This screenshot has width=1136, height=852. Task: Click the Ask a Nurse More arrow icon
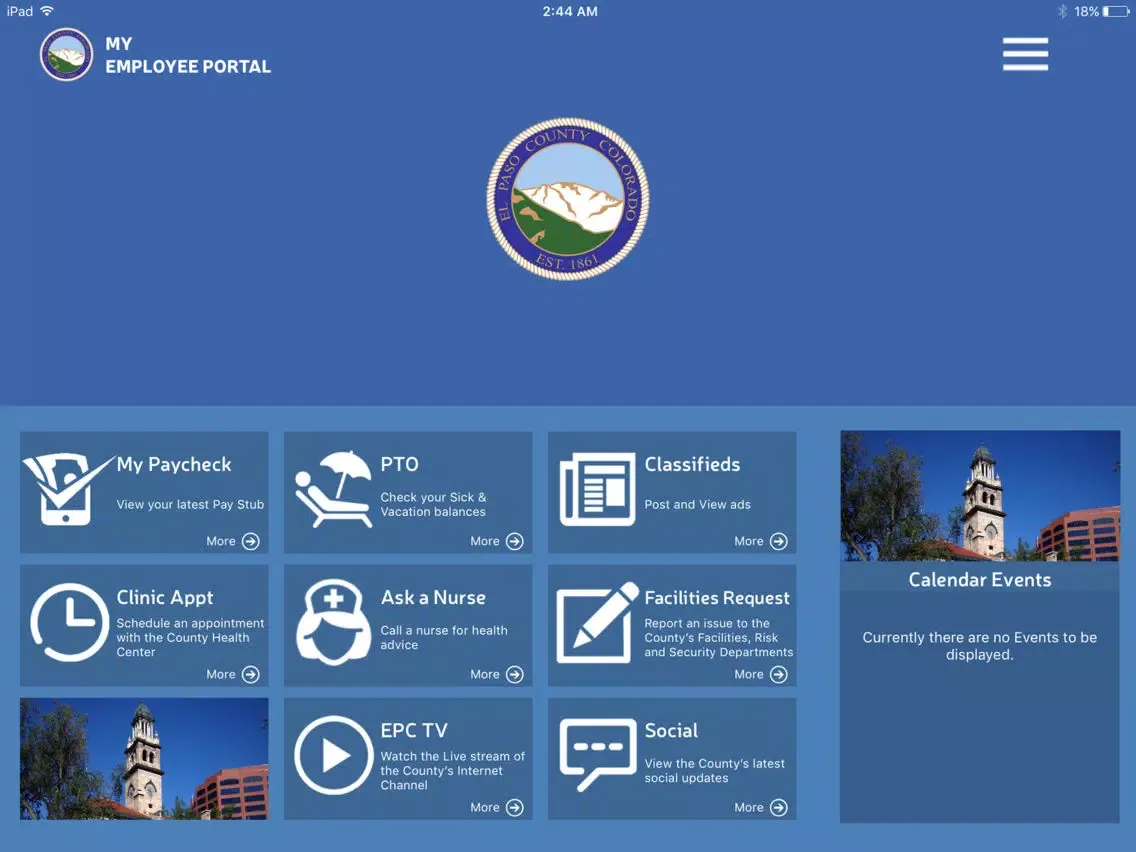tap(514, 674)
